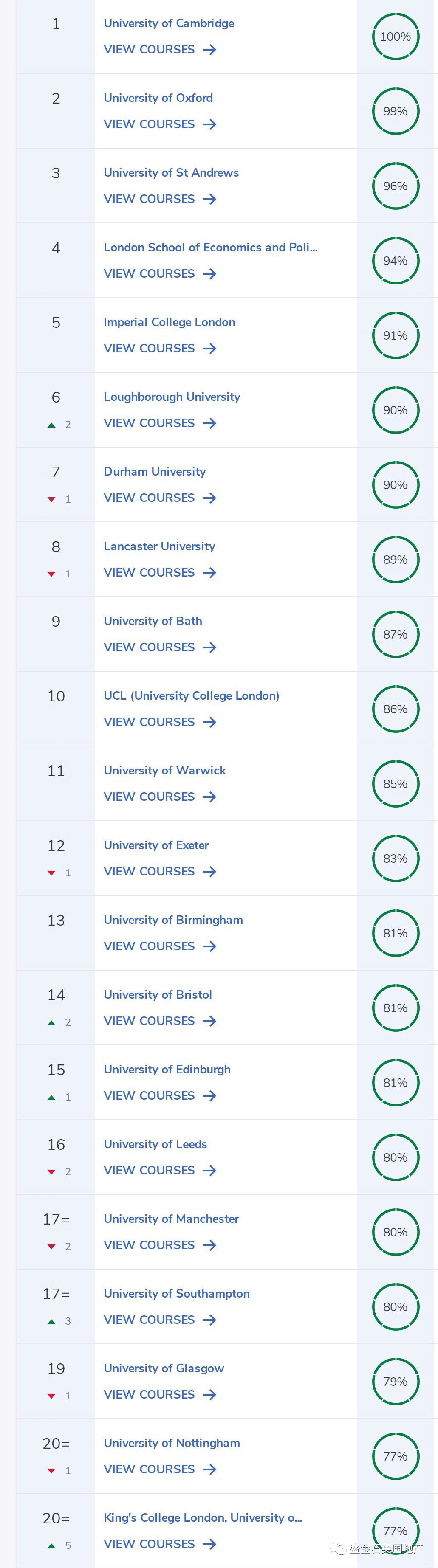Click View Courses for University of Southampton

pos(149,1320)
